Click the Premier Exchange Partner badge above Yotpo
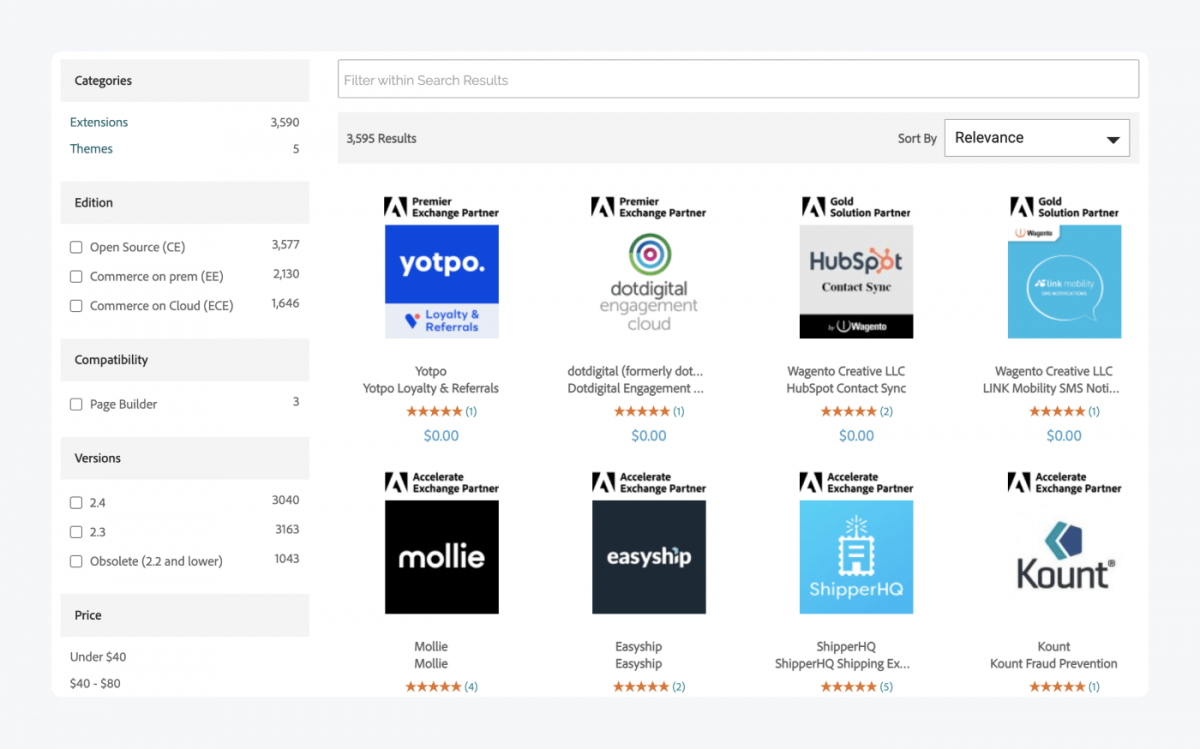This screenshot has width=1200, height=749. pyautogui.click(x=442, y=207)
